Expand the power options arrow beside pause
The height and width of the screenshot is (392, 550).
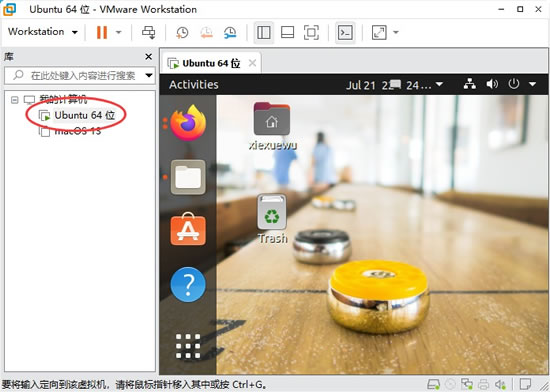[119, 32]
